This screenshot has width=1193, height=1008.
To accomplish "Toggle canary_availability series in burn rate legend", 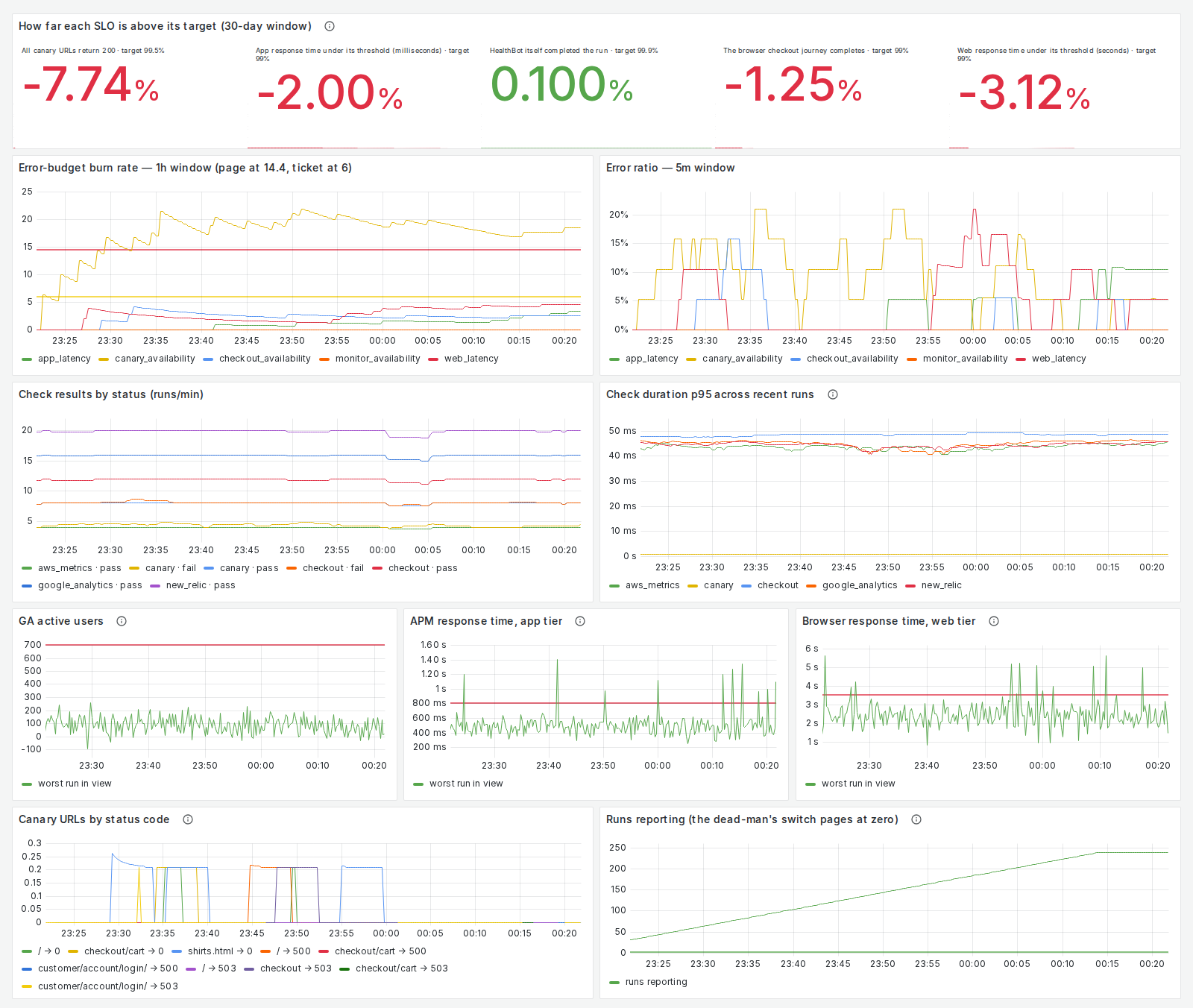I will click(x=154, y=359).
